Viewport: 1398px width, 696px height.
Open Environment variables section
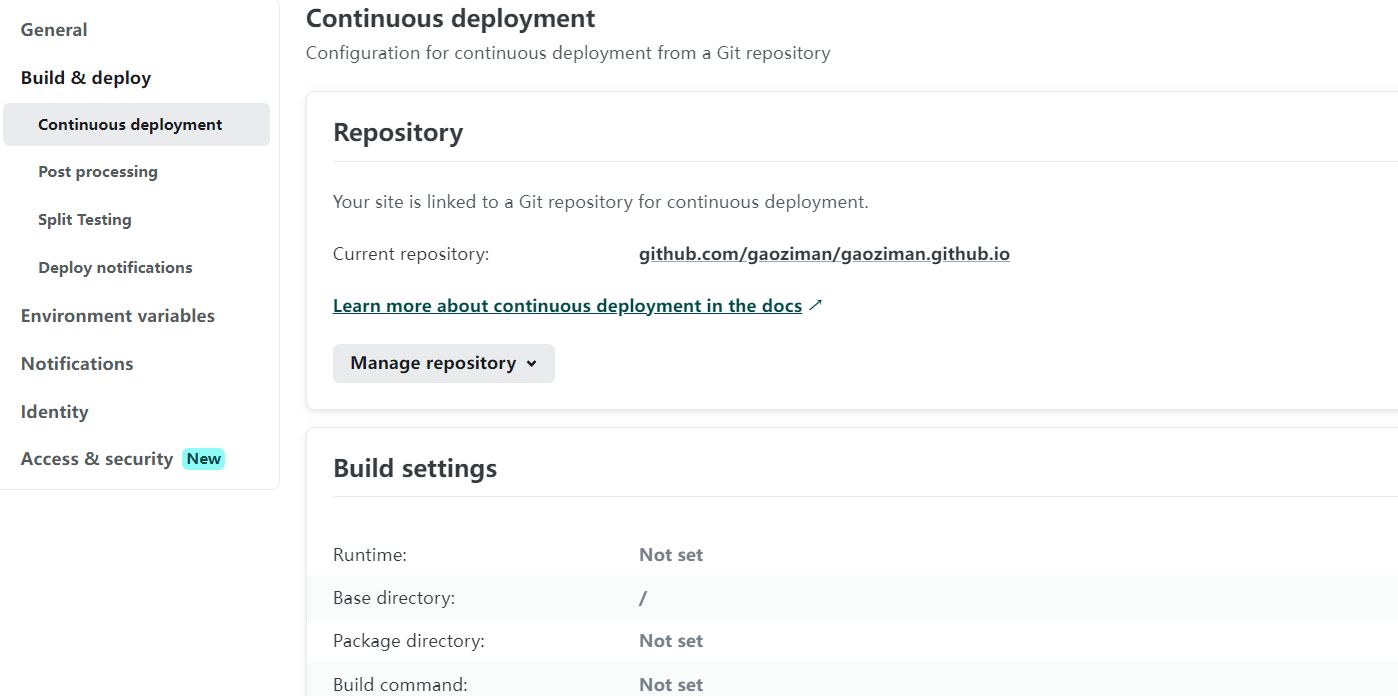(x=118, y=316)
